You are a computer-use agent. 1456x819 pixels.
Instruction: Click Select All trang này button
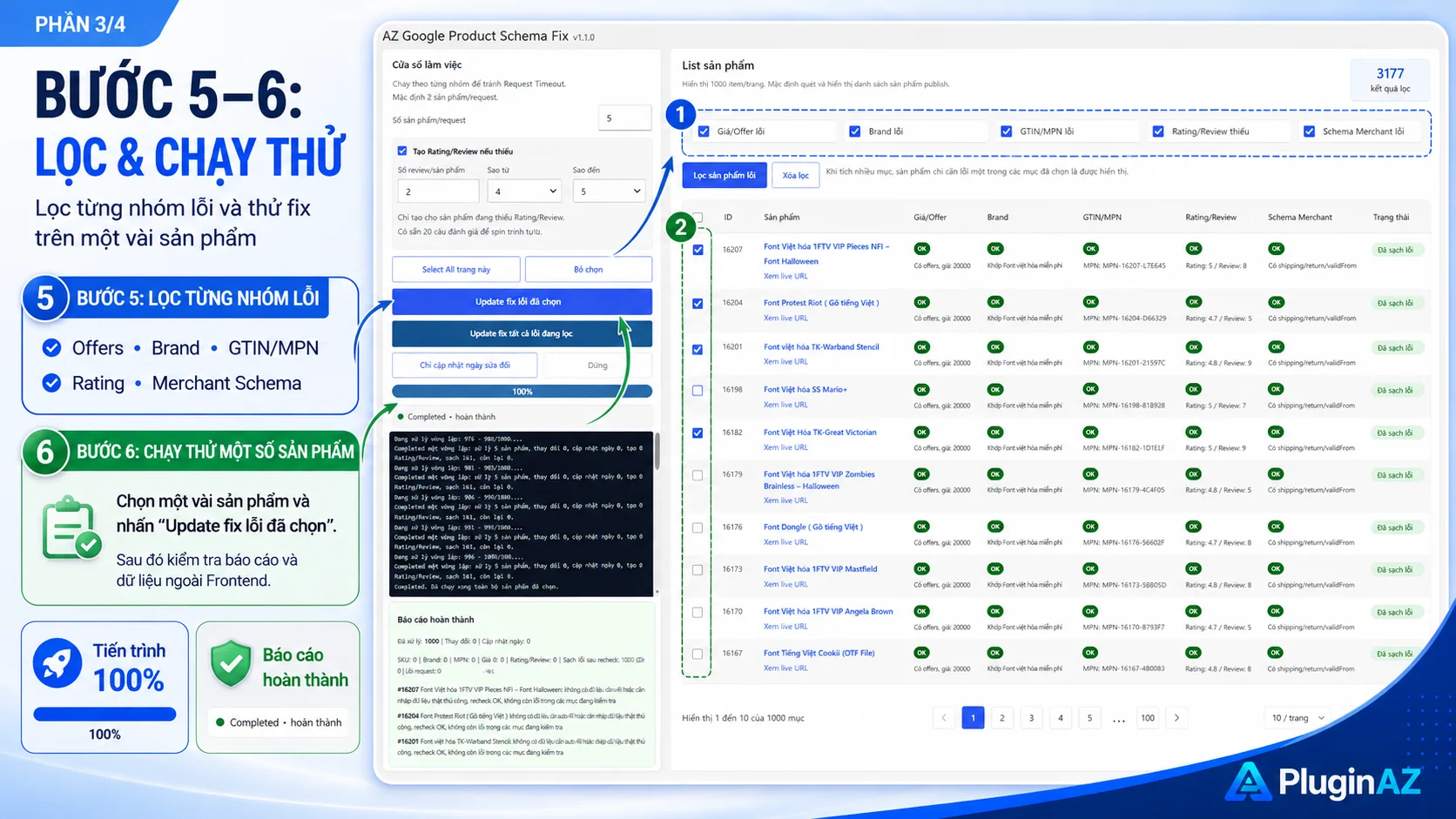pyautogui.click(x=455, y=269)
